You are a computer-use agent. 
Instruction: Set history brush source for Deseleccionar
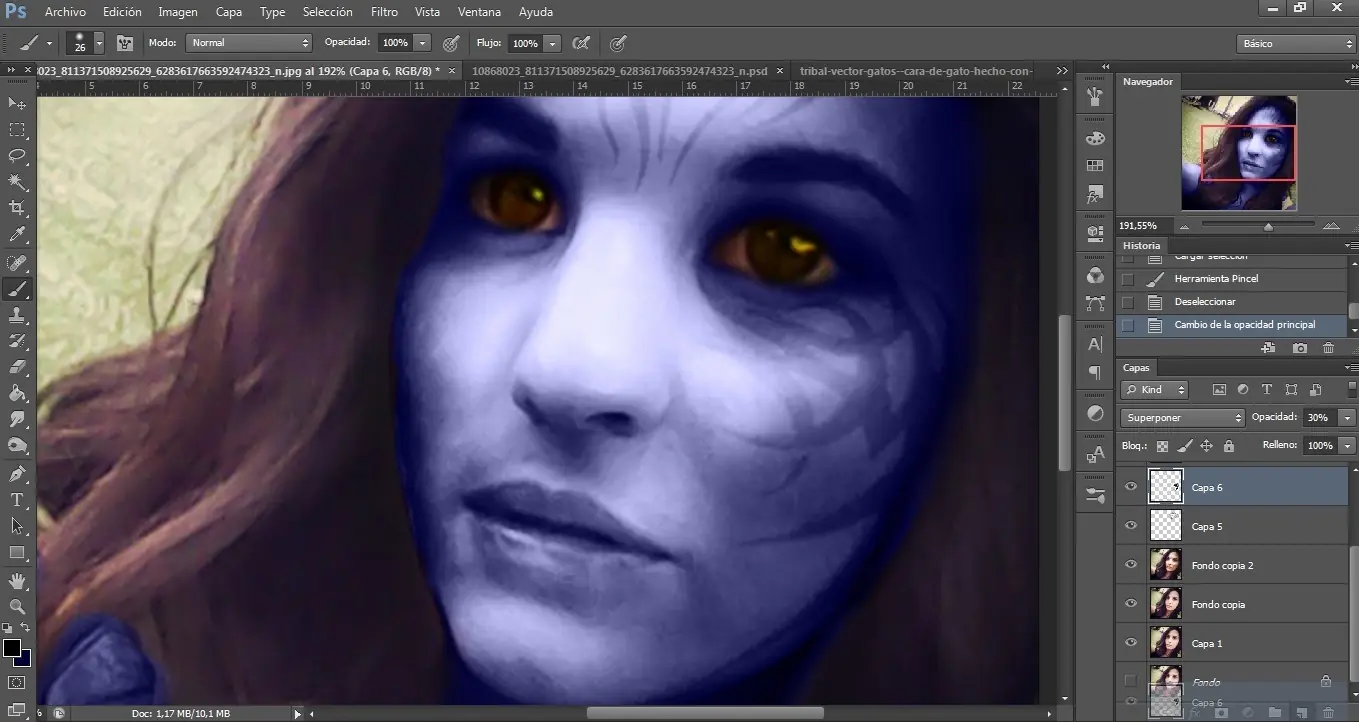(1128, 302)
